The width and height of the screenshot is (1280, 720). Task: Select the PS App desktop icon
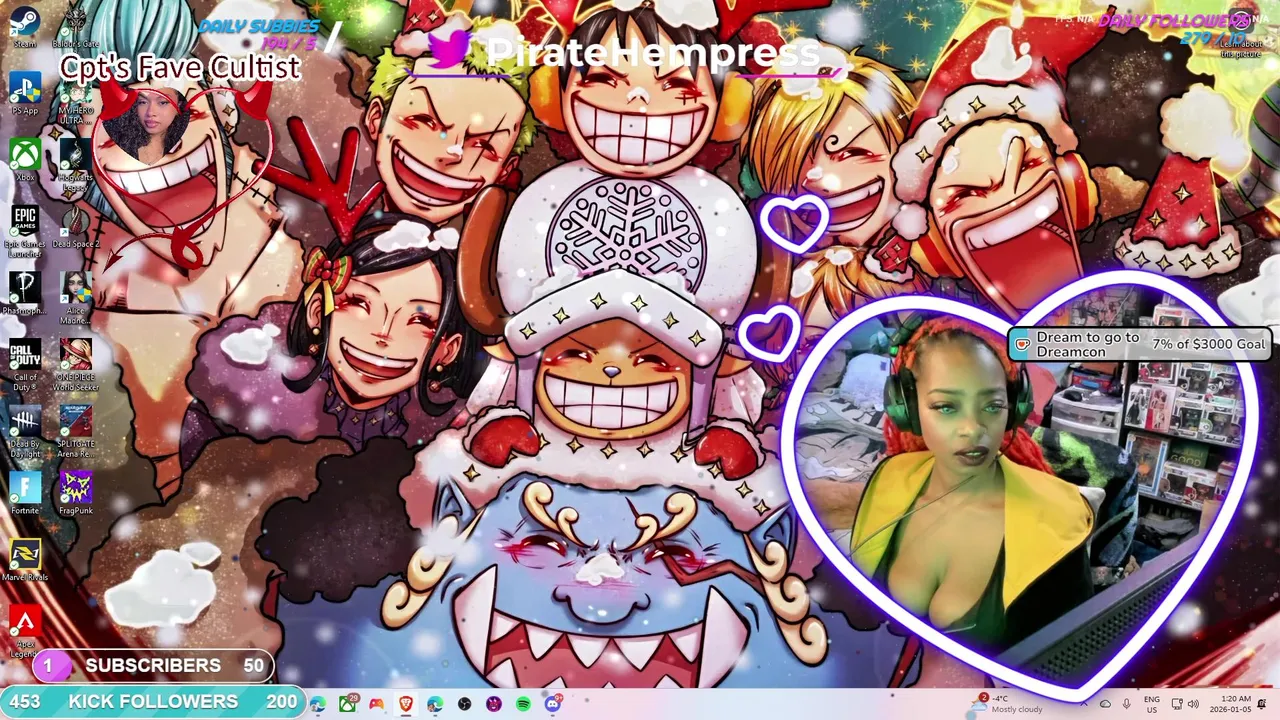[x=25, y=93]
